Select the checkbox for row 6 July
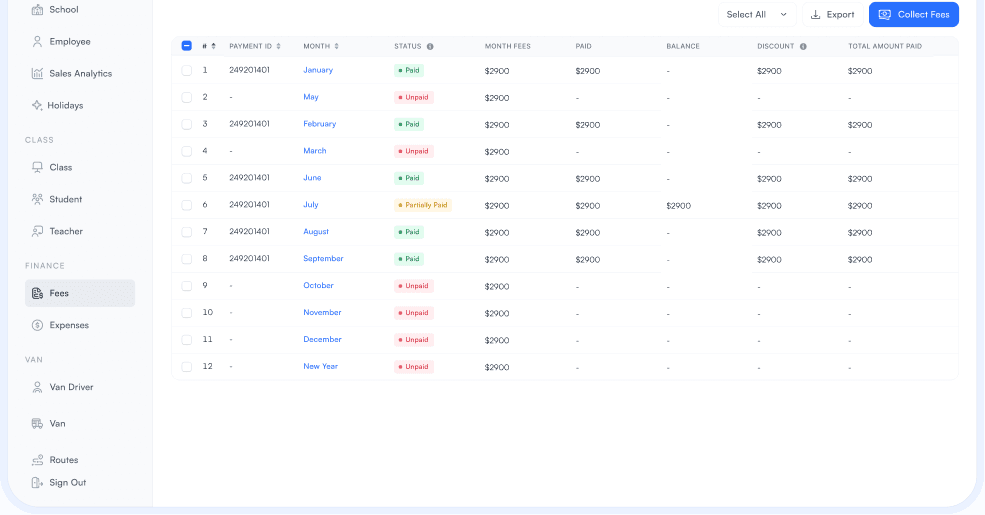 coord(187,205)
